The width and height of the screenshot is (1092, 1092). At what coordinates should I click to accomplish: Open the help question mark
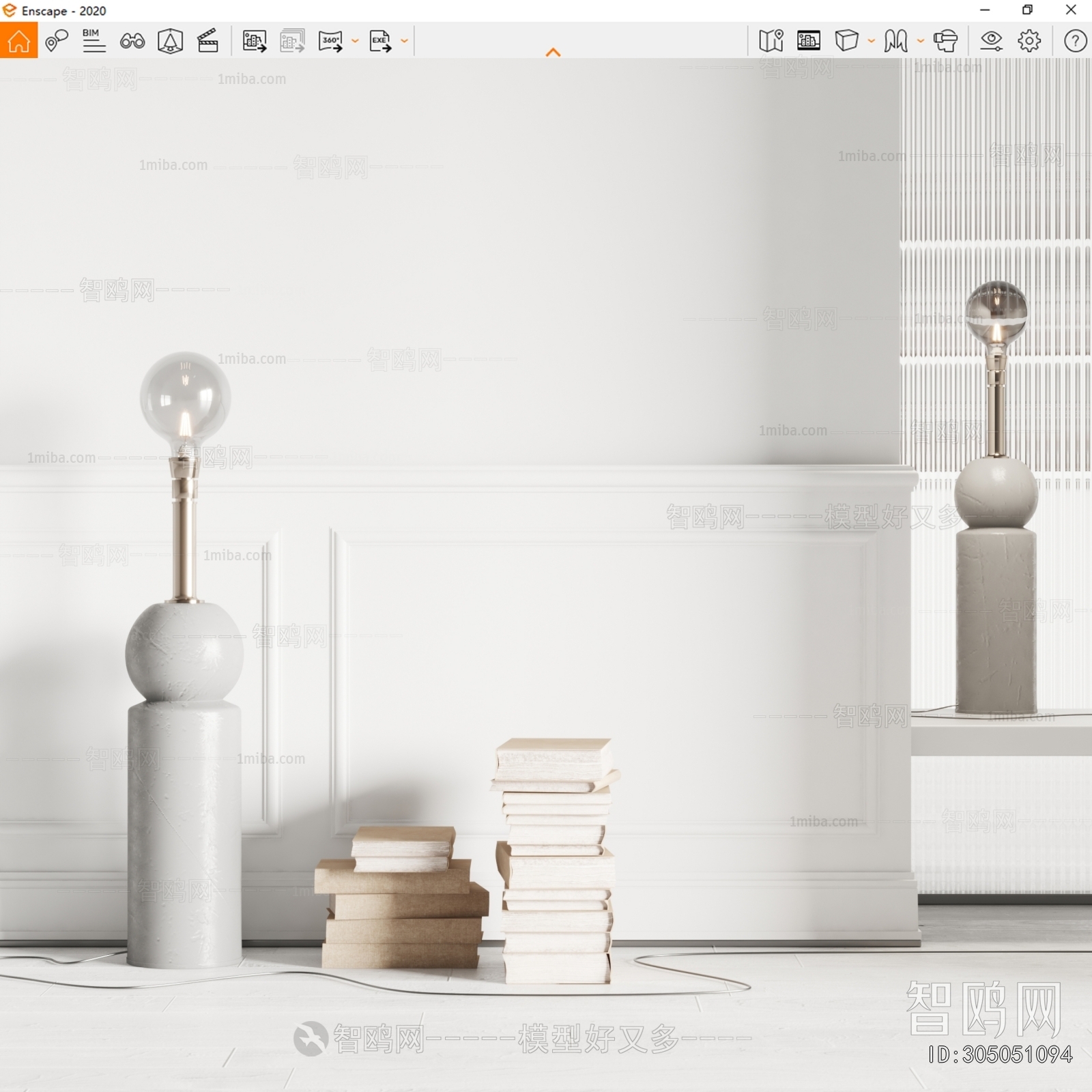point(1075,41)
